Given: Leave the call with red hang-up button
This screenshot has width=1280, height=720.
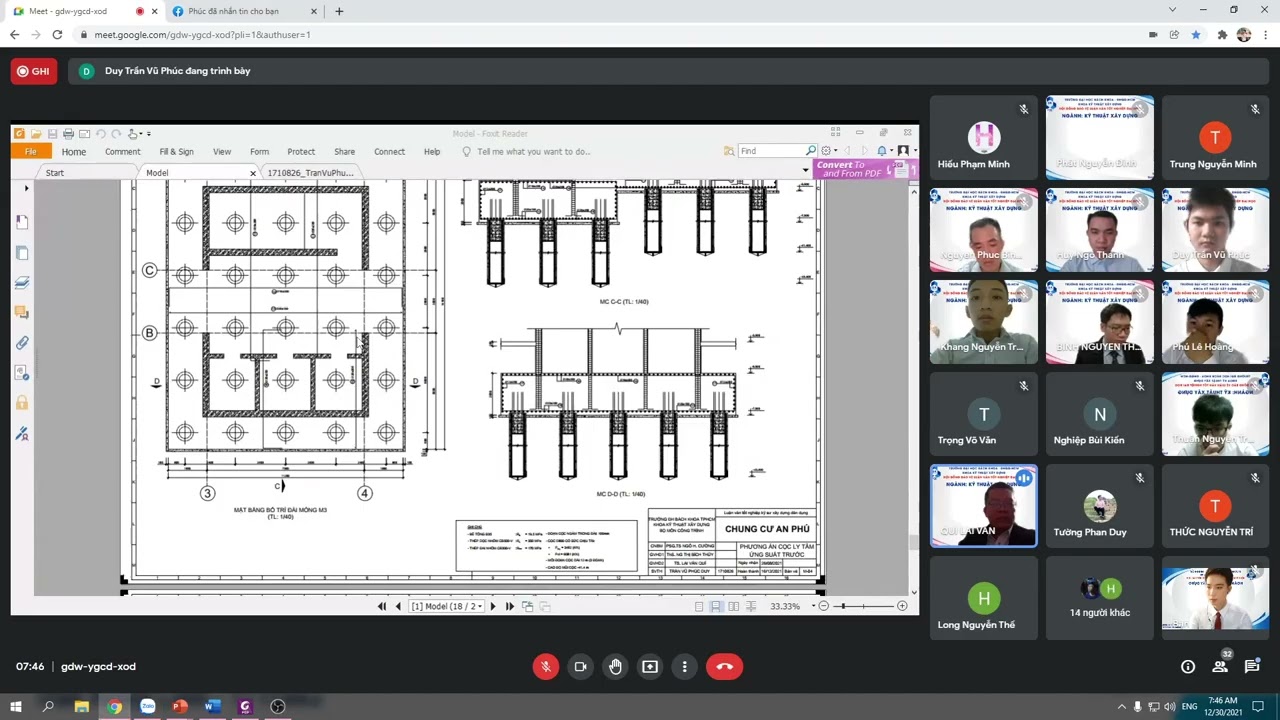Looking at the screenshot, I should 725,667.
